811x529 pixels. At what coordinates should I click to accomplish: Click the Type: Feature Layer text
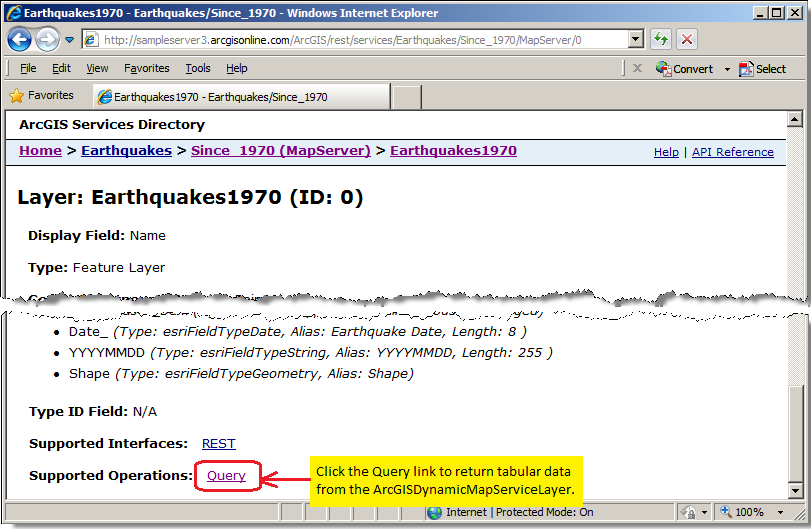click(96, 268)
